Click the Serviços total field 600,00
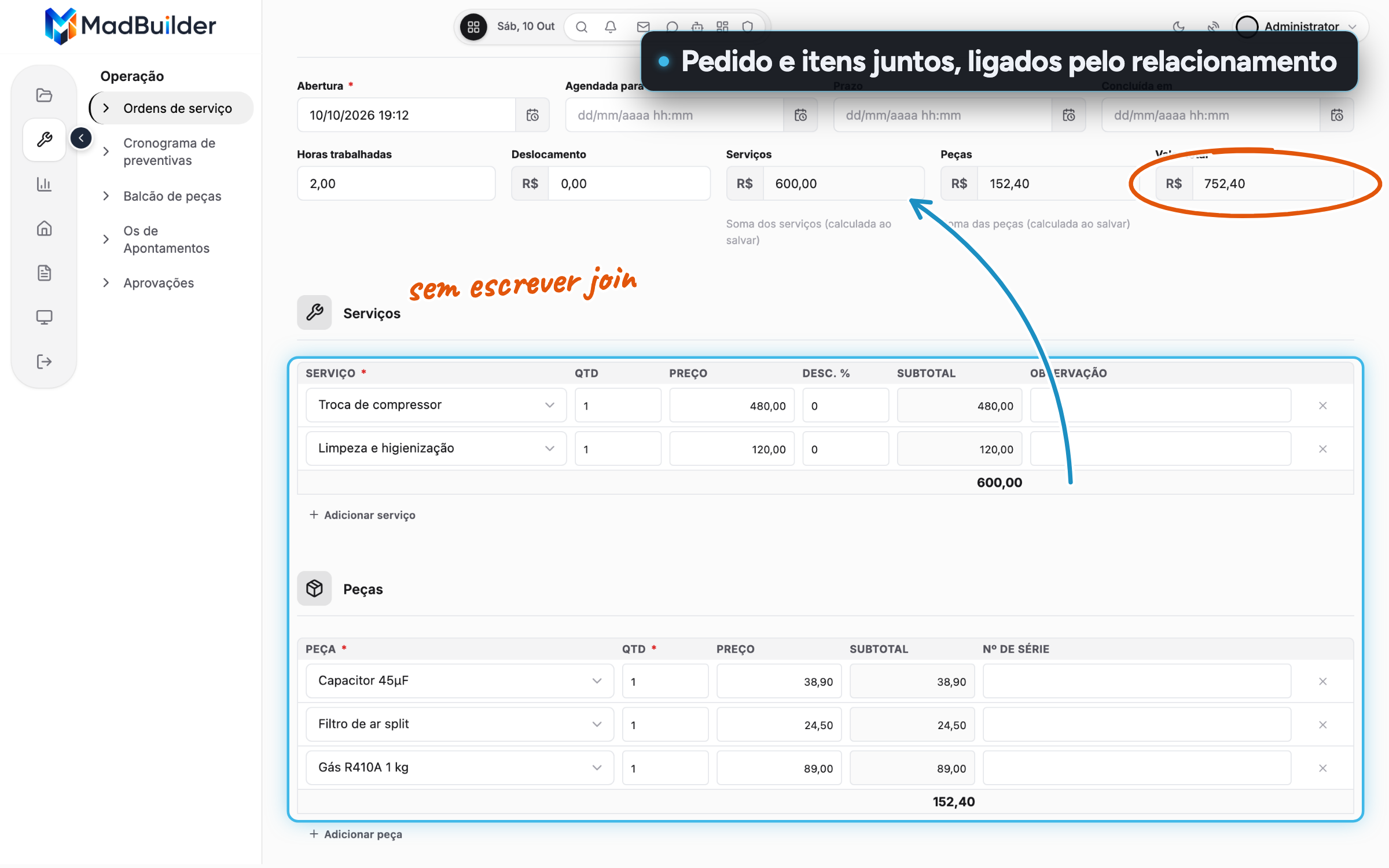This screenshot has height=868, width=1389. [x=844, y=183]
